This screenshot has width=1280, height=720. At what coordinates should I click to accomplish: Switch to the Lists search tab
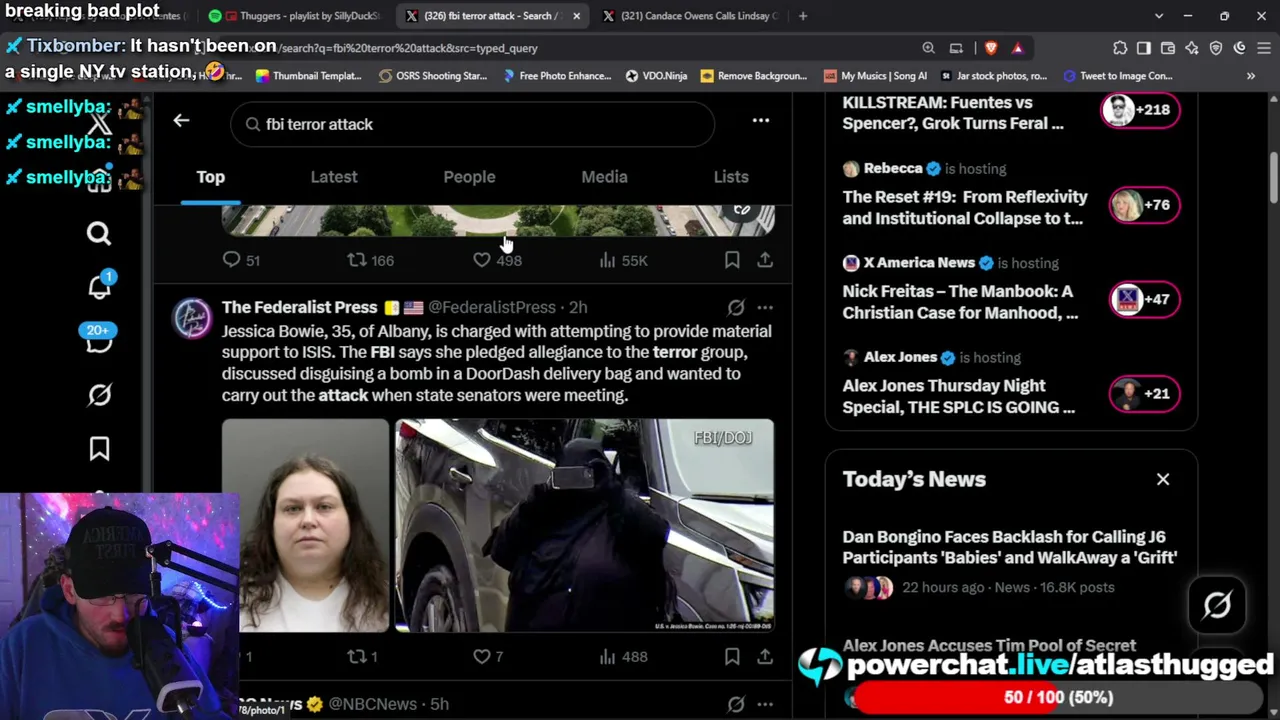point(731,177)
